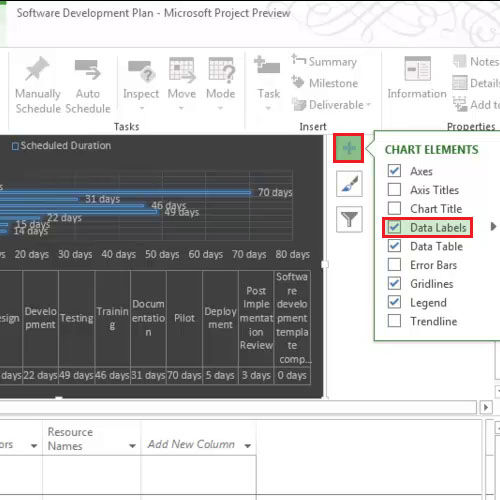The height and width of the screenshot is (500, 500).
Task: Turn on the Chart Title checkbox
Action: (x=394, y=209)
